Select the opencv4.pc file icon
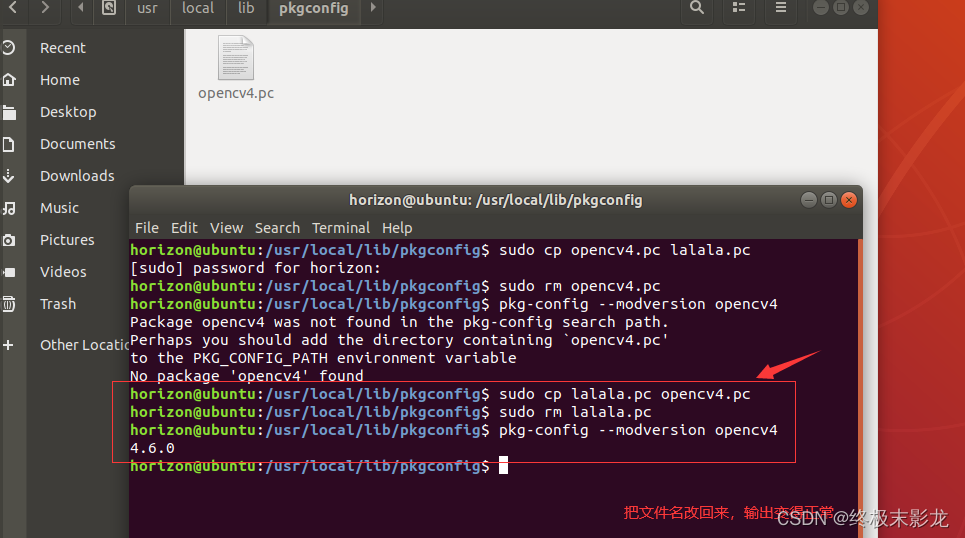 click(236, 58)
